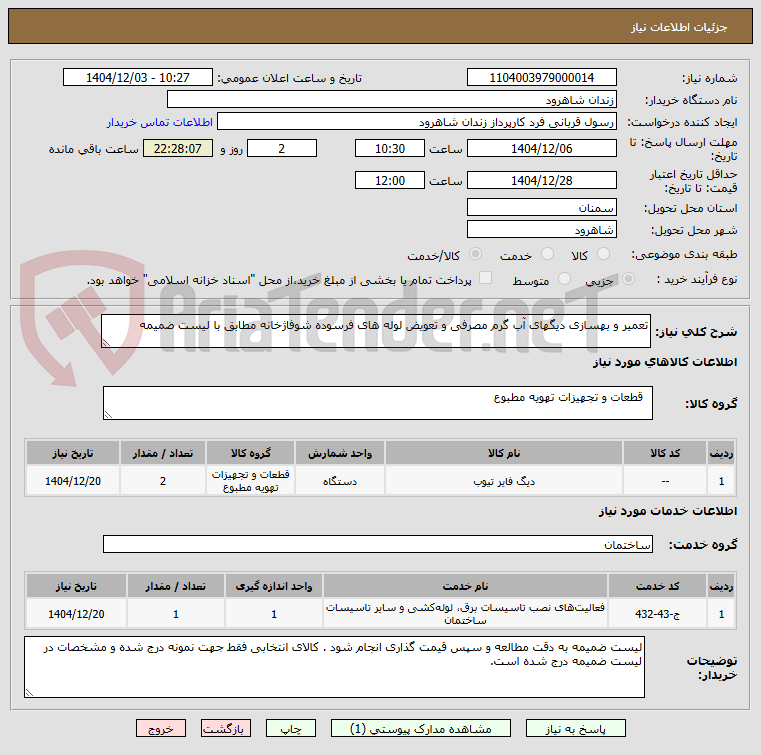Click the نام کالا column header
Screen dimensions: 761x755
504,453
